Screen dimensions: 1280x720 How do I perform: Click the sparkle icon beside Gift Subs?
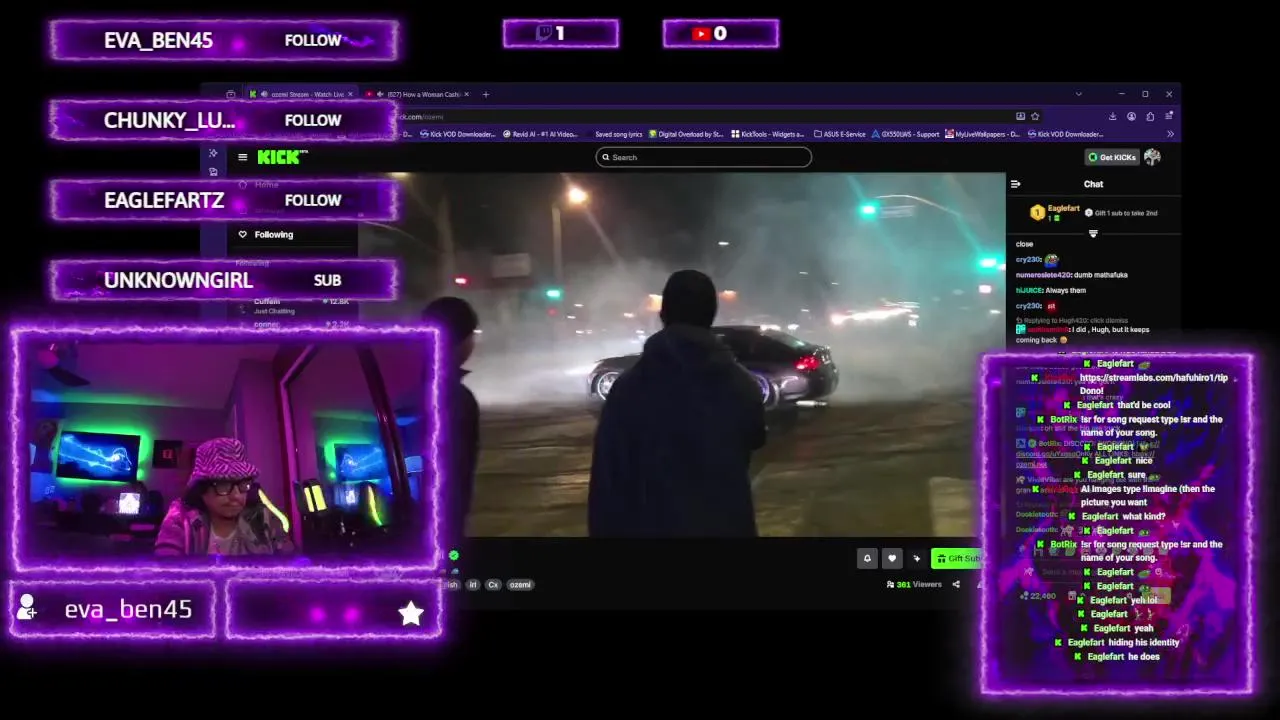click(916, 558)
